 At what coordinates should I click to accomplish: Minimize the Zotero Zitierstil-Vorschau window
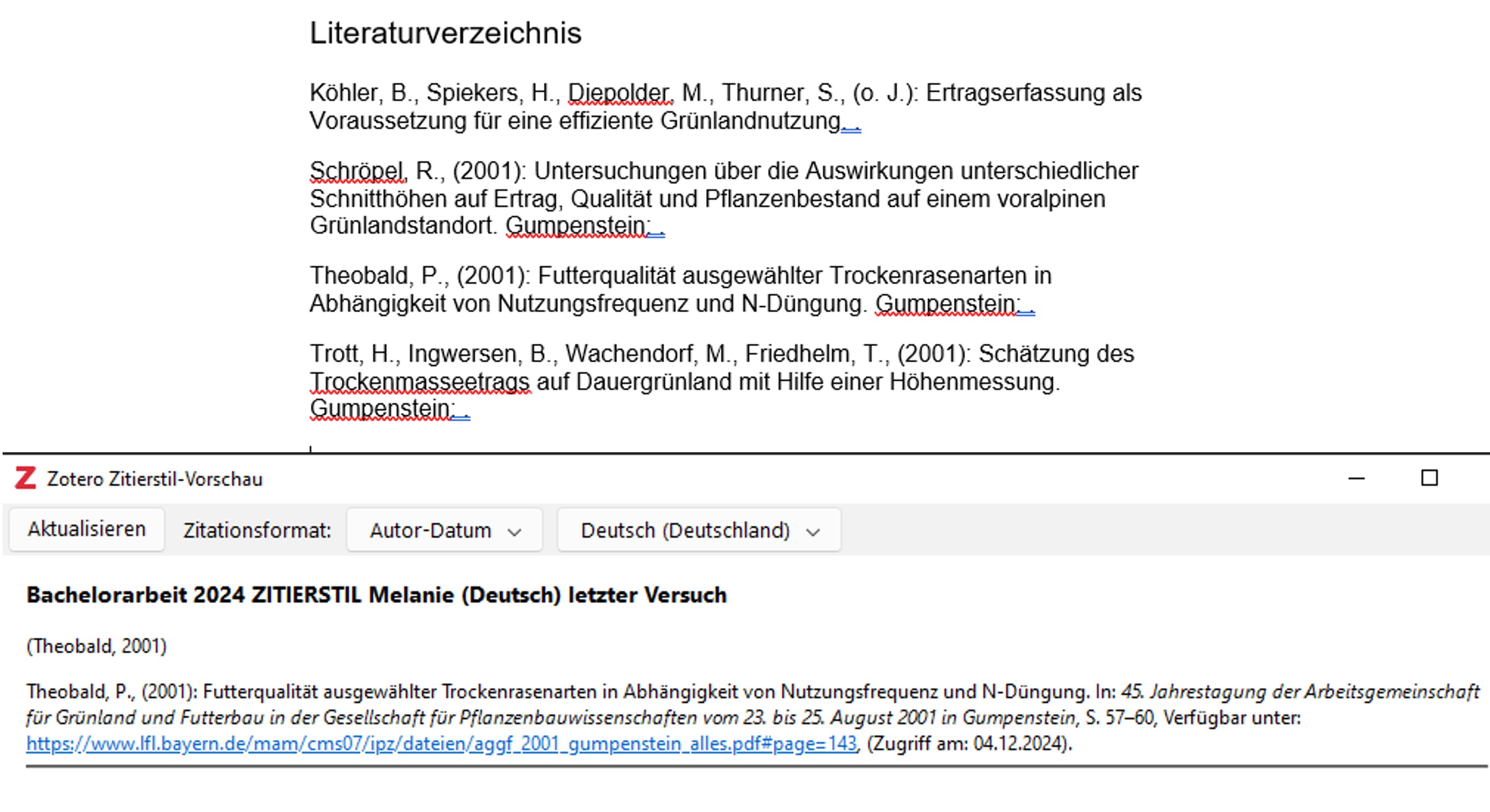(1357, 478)
